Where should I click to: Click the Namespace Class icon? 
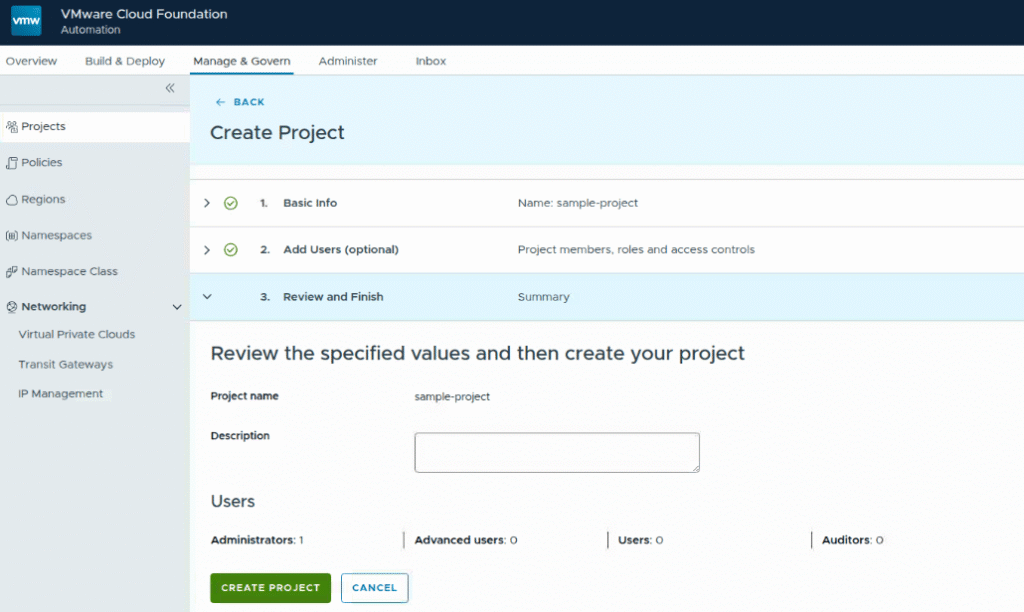12,272
